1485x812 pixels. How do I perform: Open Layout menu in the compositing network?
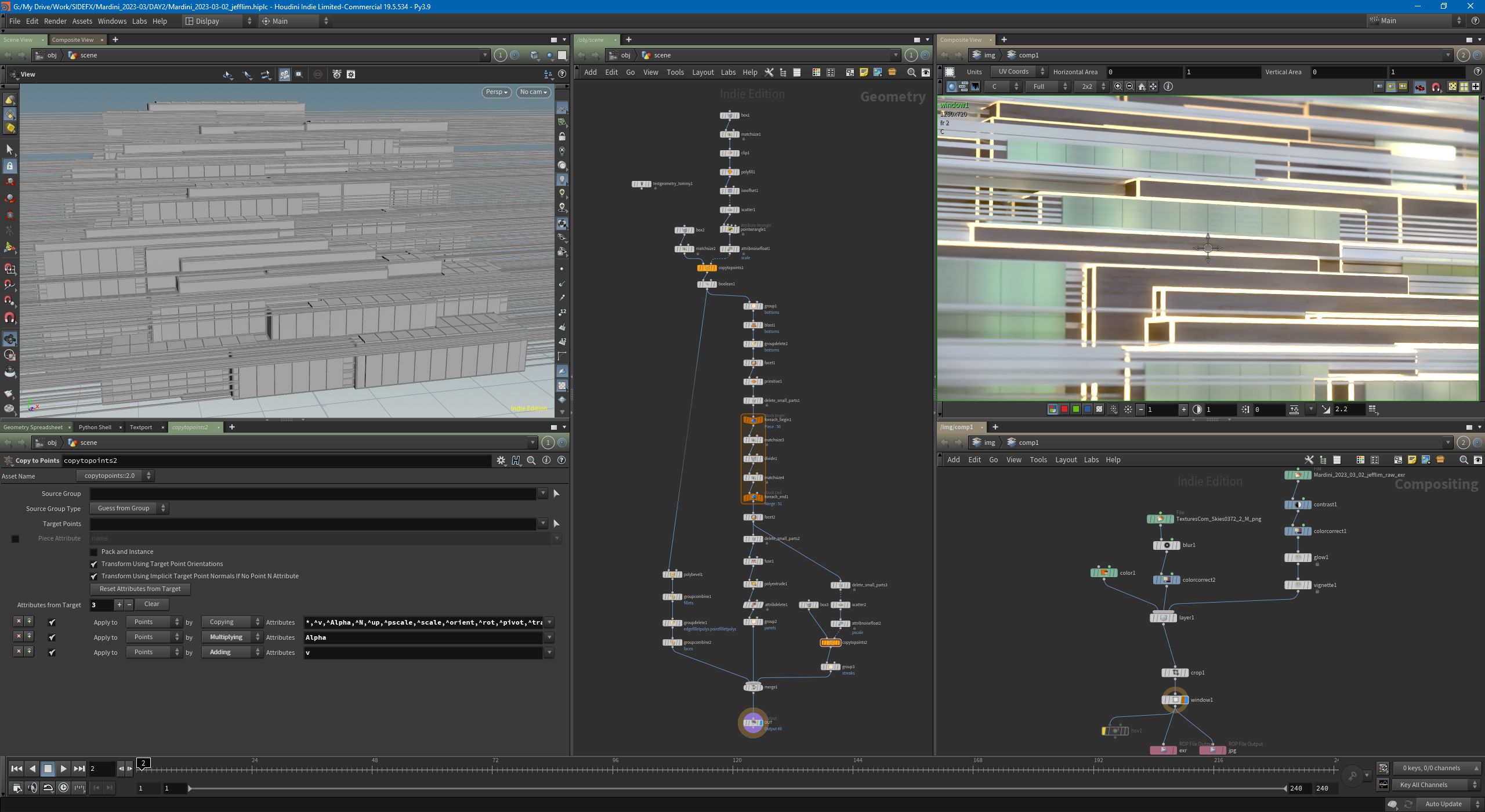1066,460
